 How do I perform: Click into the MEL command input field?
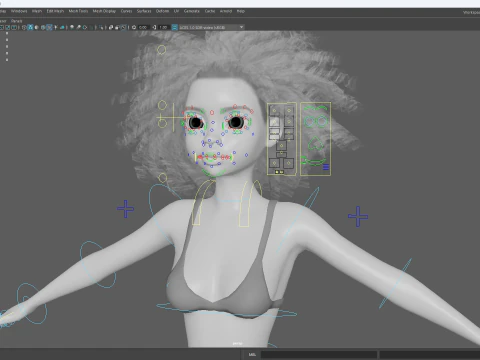(319, 354)
